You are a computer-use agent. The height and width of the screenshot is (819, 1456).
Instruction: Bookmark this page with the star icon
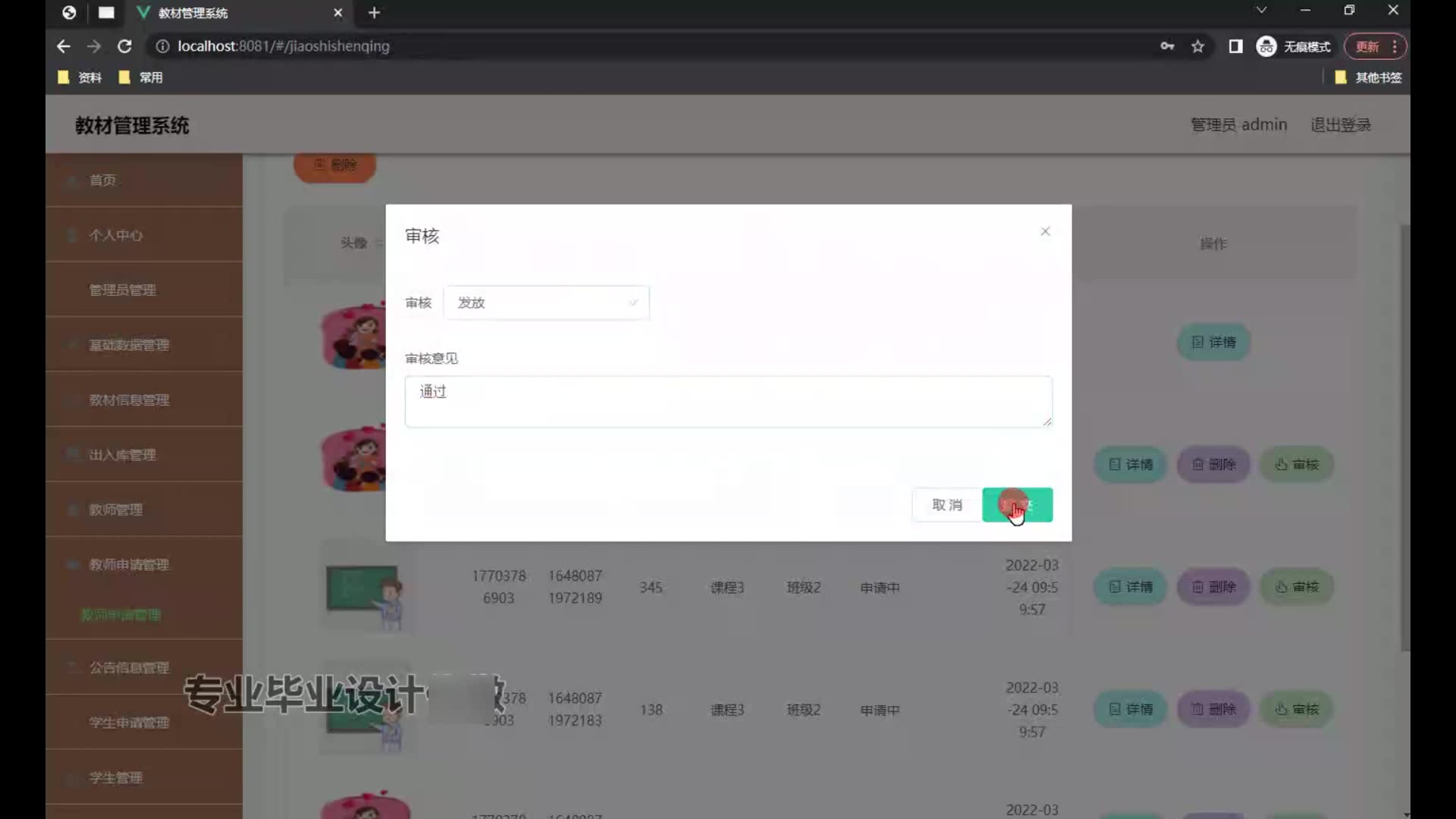pyautogui.click(x=1197, y=46)
